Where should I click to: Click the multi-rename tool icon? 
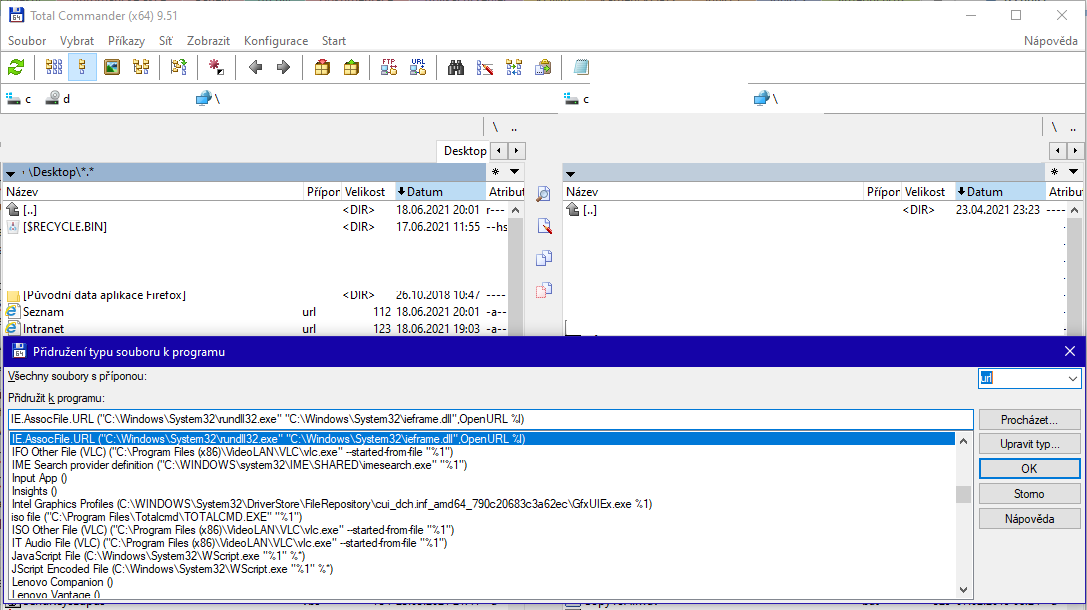[485, 68]
